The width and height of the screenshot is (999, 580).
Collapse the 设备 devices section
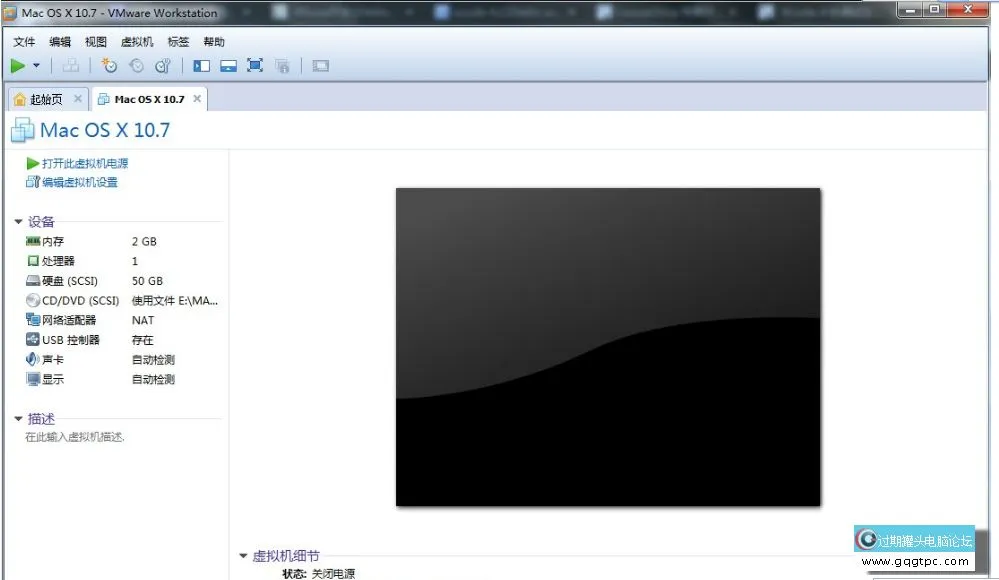(17, 221)
